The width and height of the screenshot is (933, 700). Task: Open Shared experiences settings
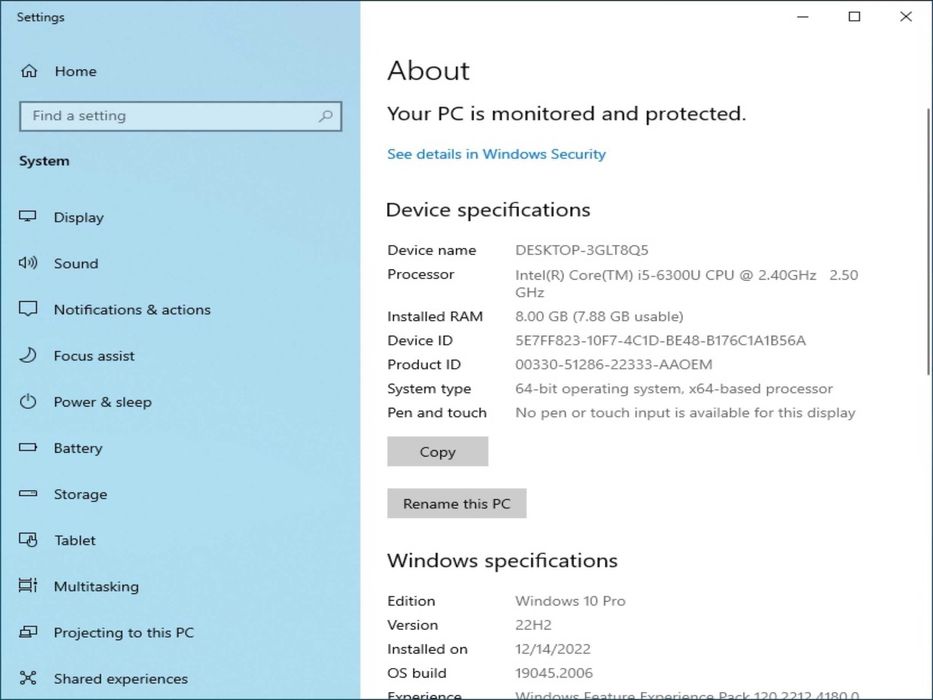click(x=120, y=678)
